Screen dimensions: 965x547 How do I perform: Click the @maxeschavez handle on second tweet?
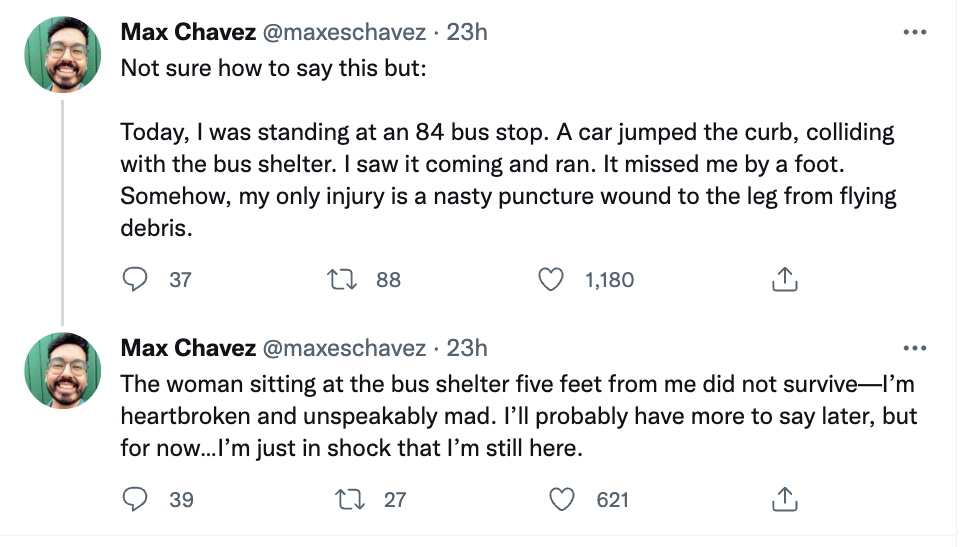pos(344,348)
